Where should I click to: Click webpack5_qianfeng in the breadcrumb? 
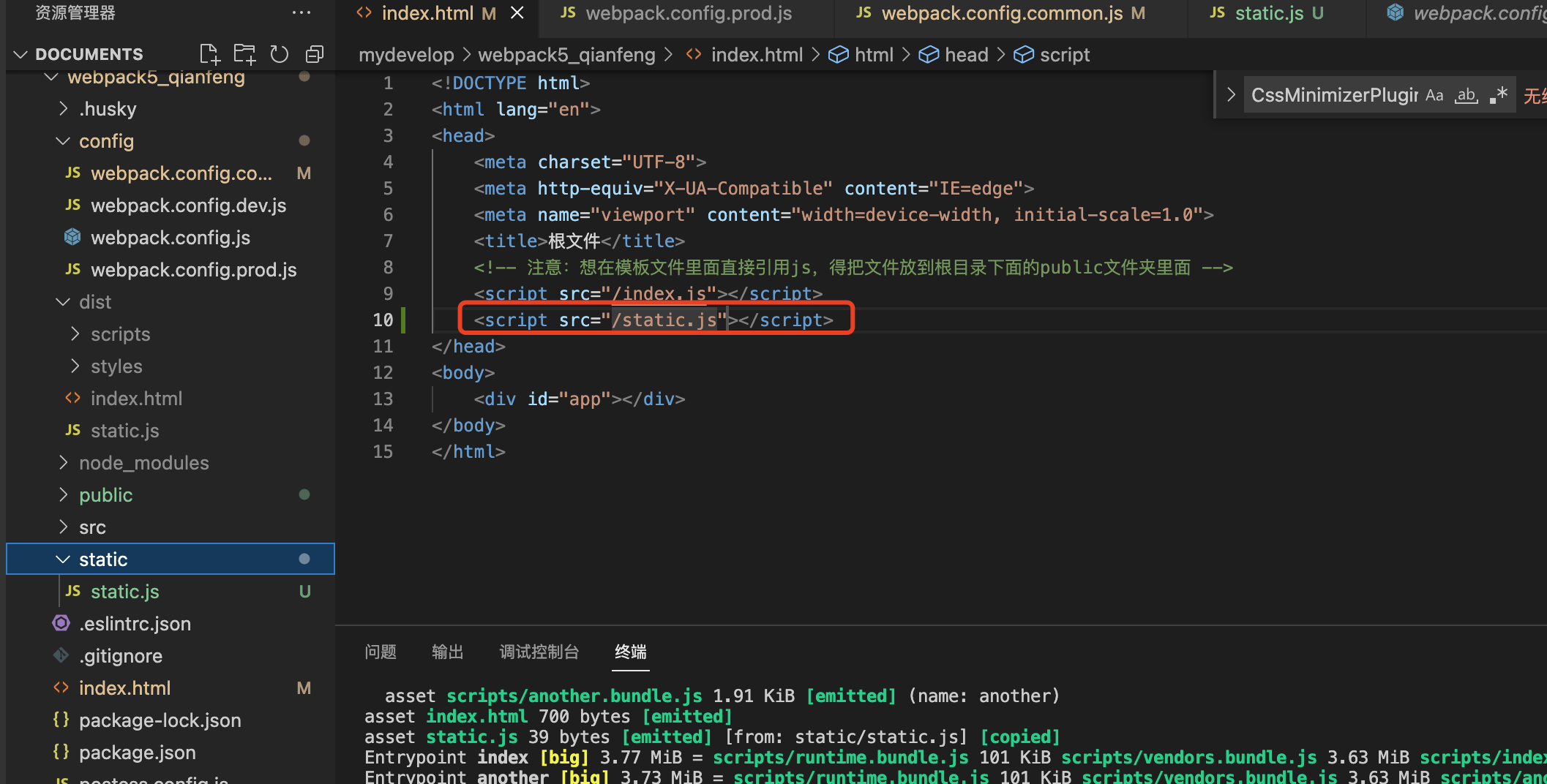pos(566,55)
